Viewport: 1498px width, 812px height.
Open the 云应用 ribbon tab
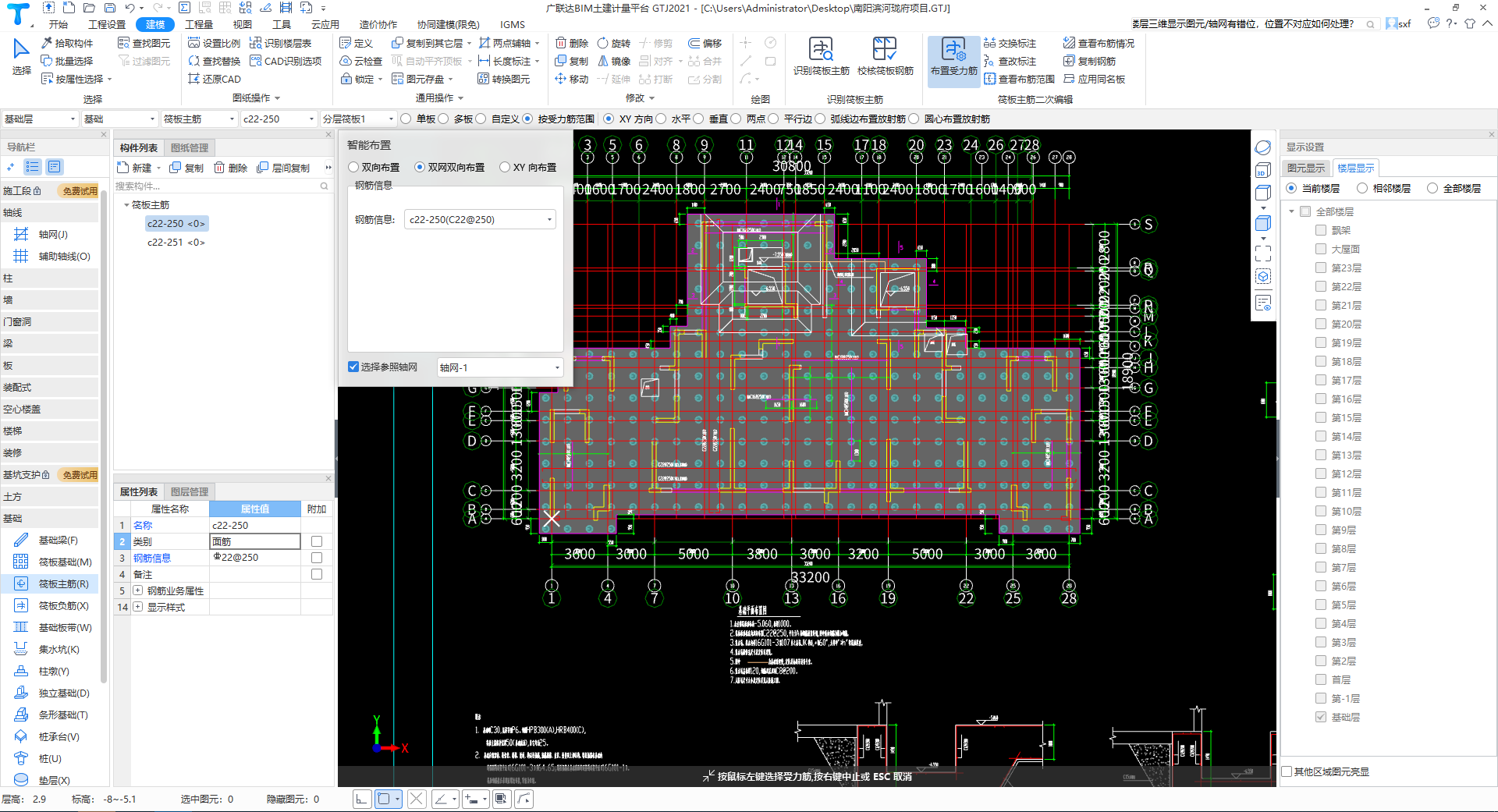point(325,24)
